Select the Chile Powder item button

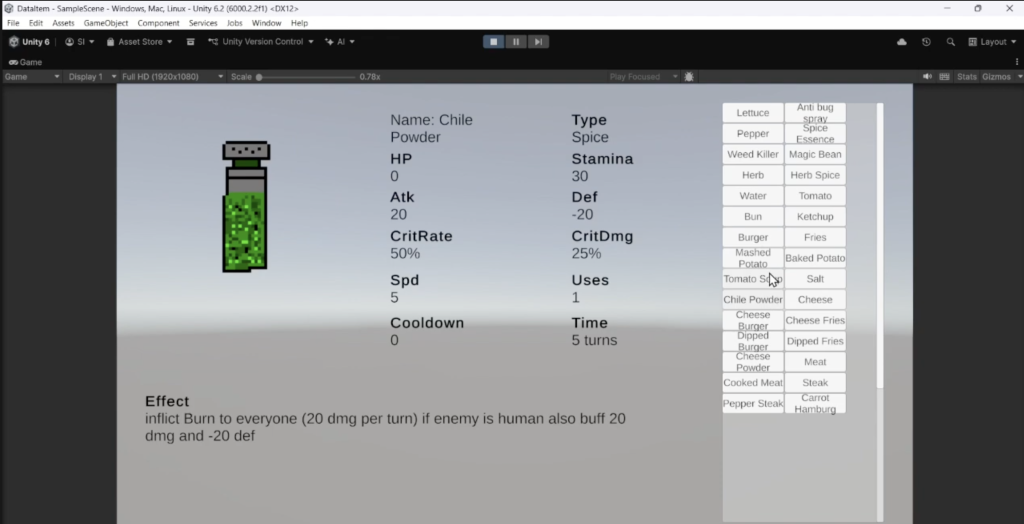[x=753, y=300]
